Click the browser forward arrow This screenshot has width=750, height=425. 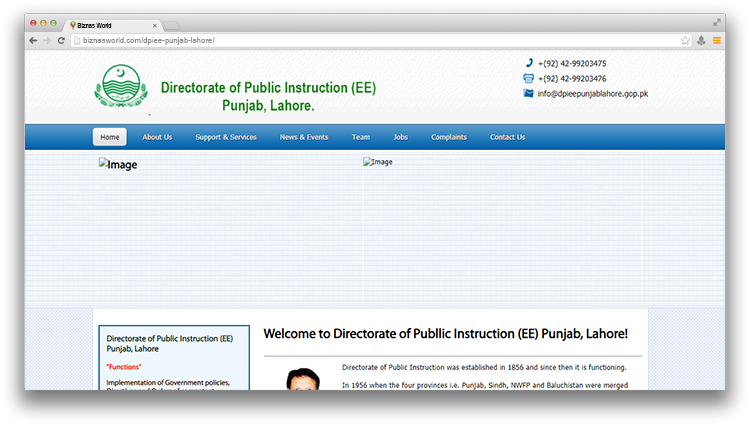point(46,40)
